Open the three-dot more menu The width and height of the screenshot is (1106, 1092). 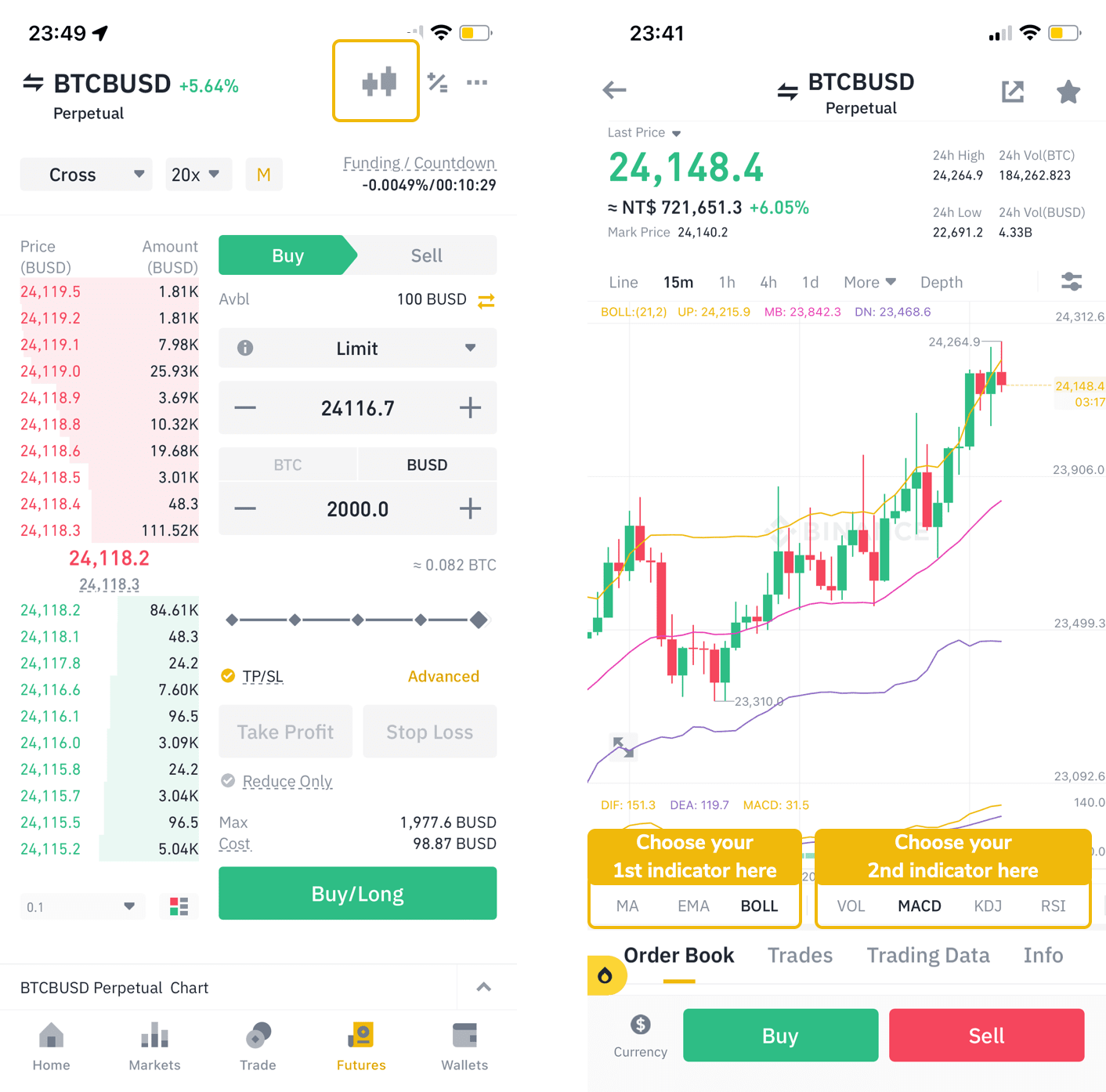tap(477, 82)
